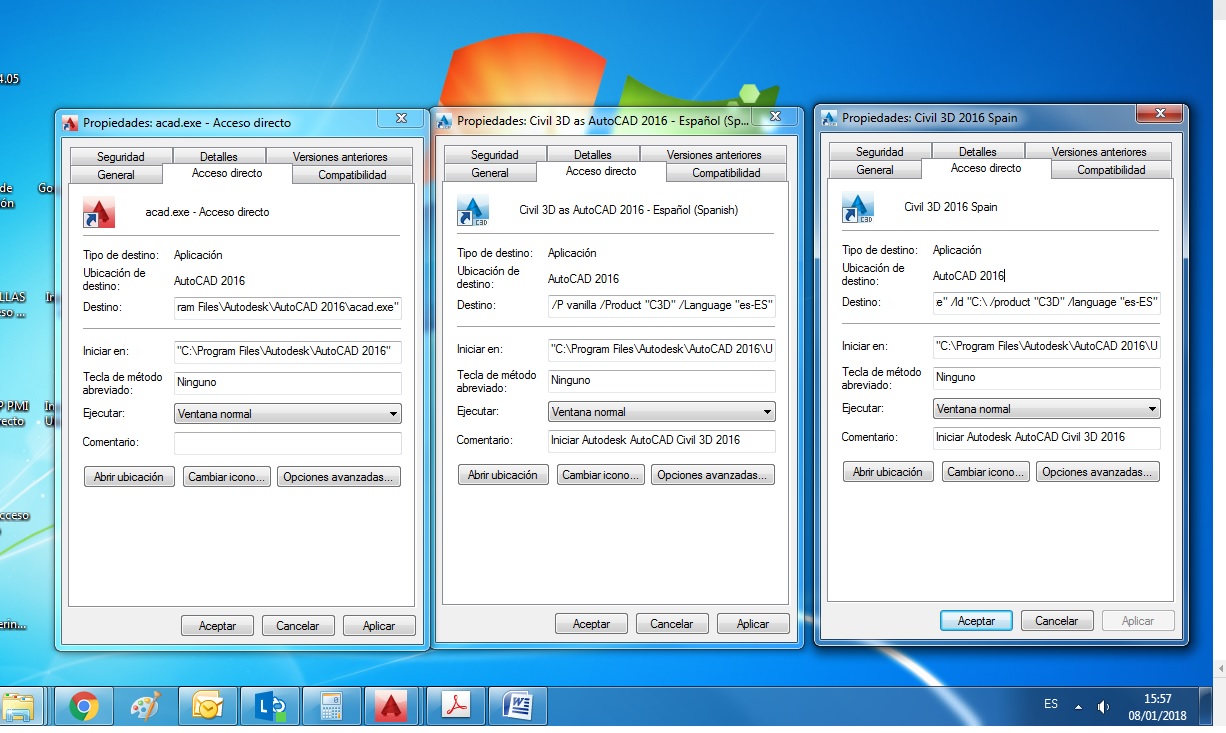Screen dimensions: 1226x733
Task: Click the acad.exe shortcut icon in the first dialog
Action: (99, 212)
